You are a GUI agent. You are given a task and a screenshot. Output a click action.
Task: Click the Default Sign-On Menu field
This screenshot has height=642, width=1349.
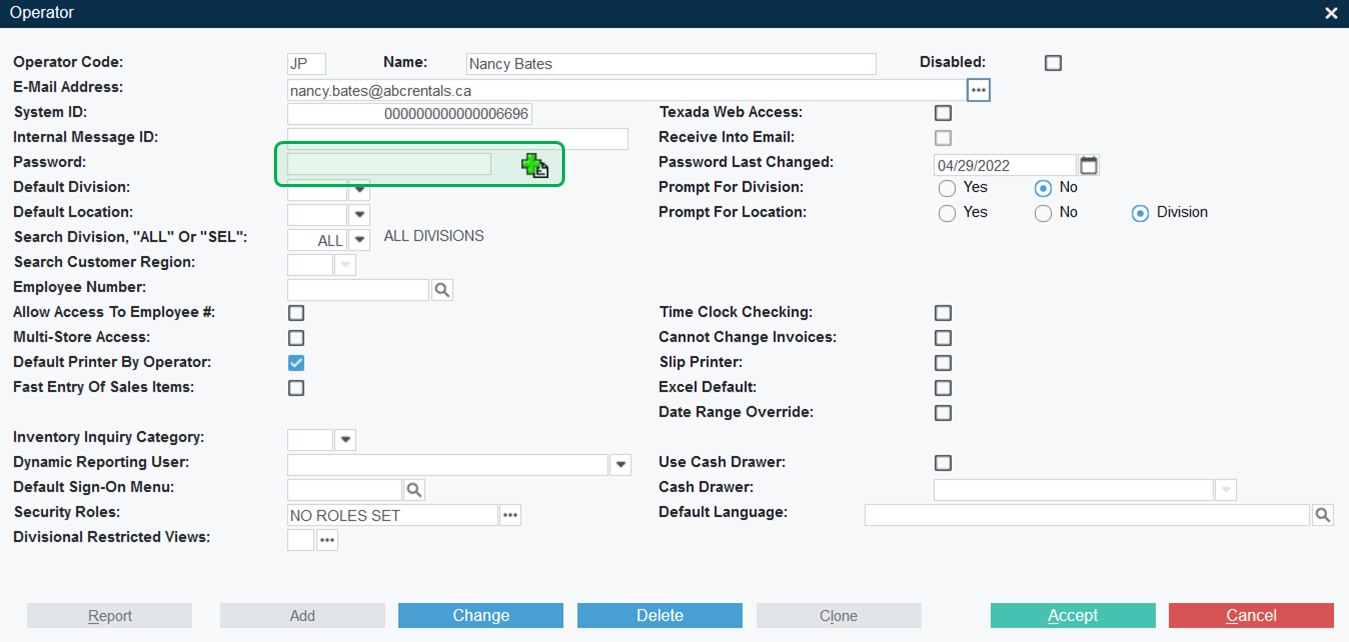(344, 490)
